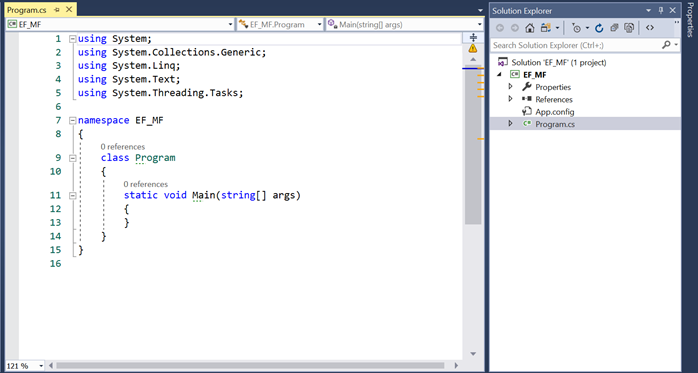Click the Search Solution Explorer field
Screen dimensions: 698x373
tap(577, 45)
